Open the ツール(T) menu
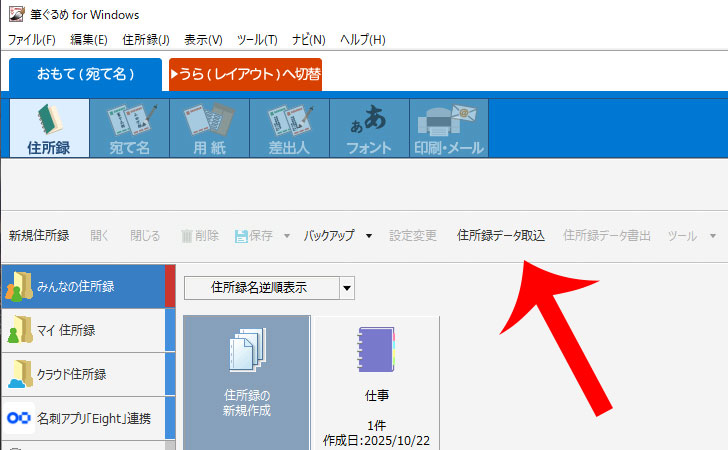This screenshot has width=728, height=450. coord(257,39)
